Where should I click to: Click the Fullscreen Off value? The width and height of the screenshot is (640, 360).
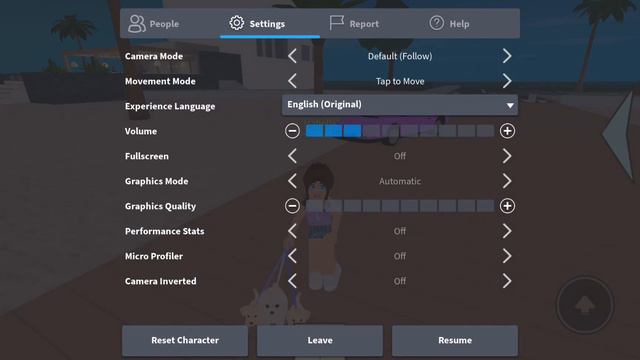pos(400,156)
